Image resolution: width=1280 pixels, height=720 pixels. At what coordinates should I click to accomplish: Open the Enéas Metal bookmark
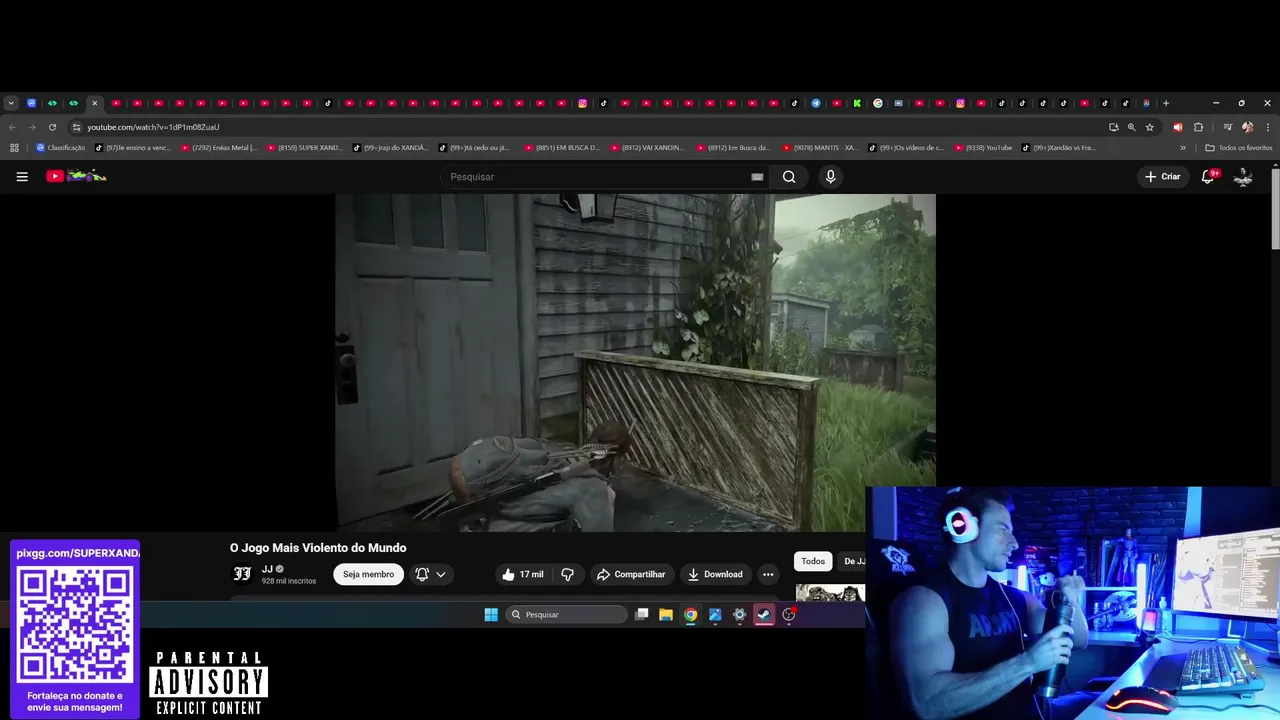[219, 148]
